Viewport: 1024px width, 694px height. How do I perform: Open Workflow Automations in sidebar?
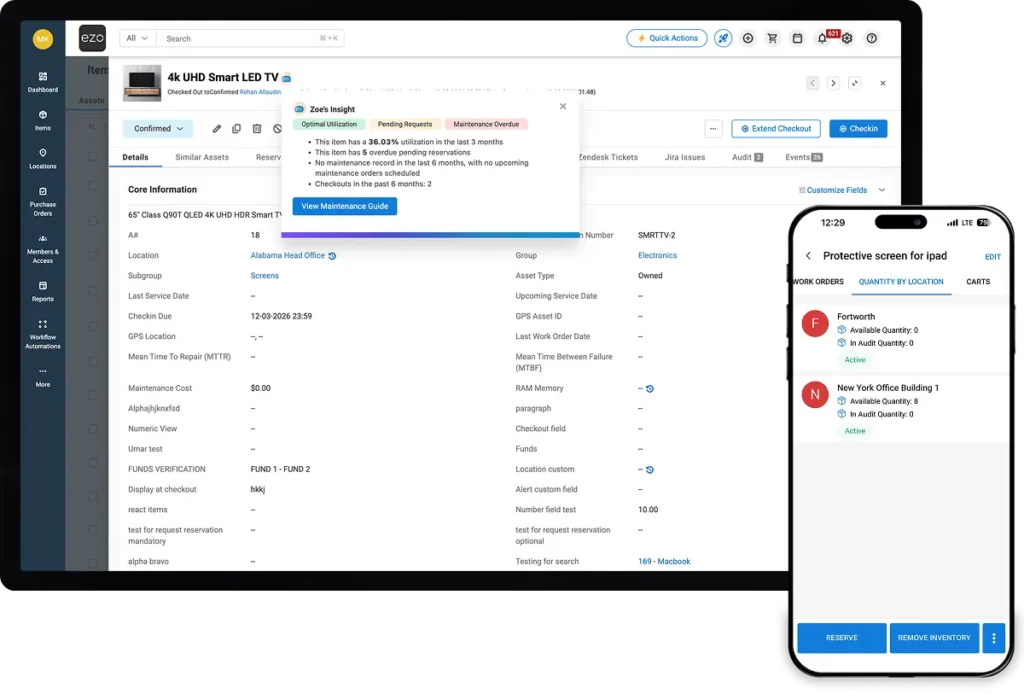pos(43,334)
